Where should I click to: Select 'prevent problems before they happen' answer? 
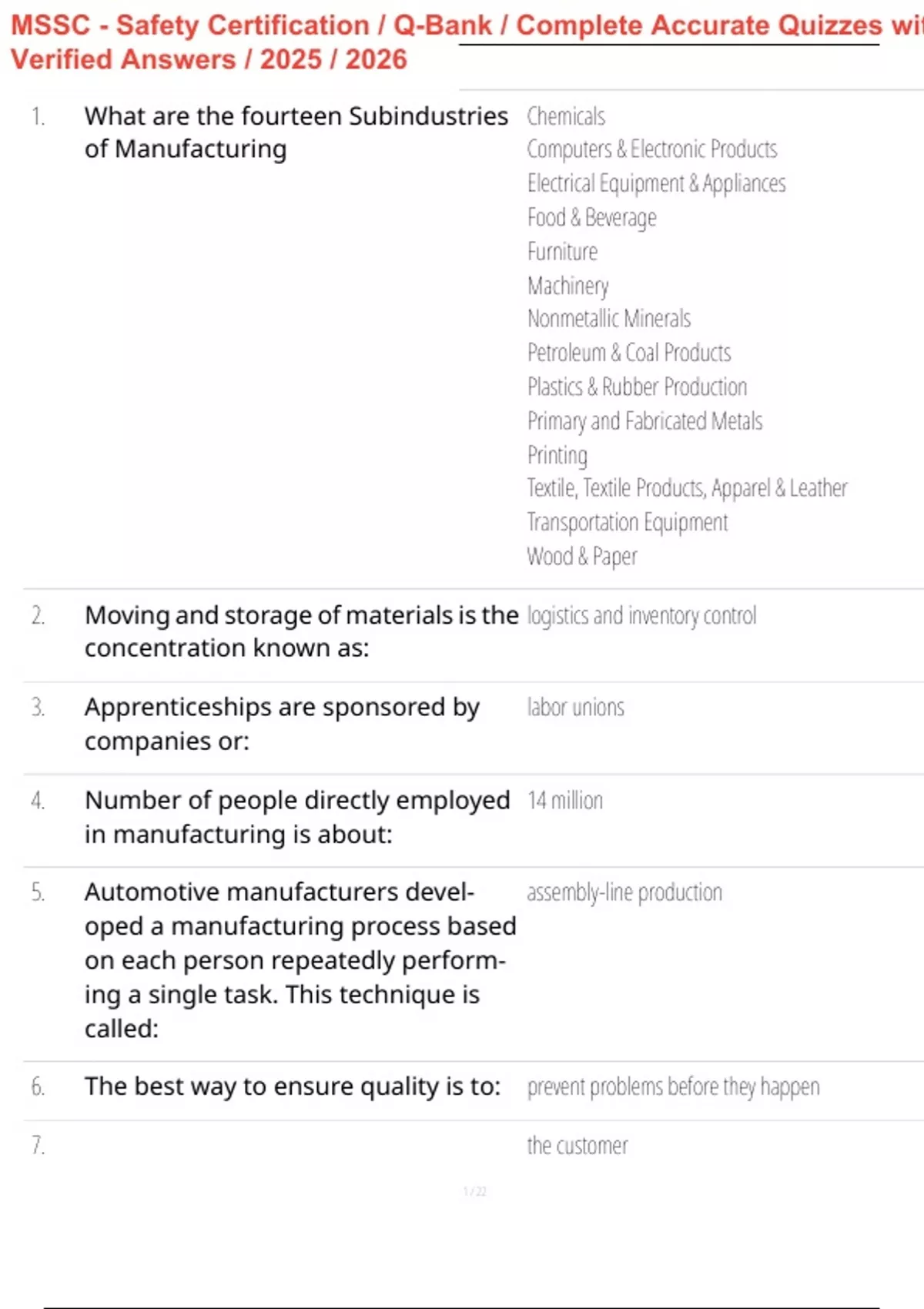[x=673, y=1086]
